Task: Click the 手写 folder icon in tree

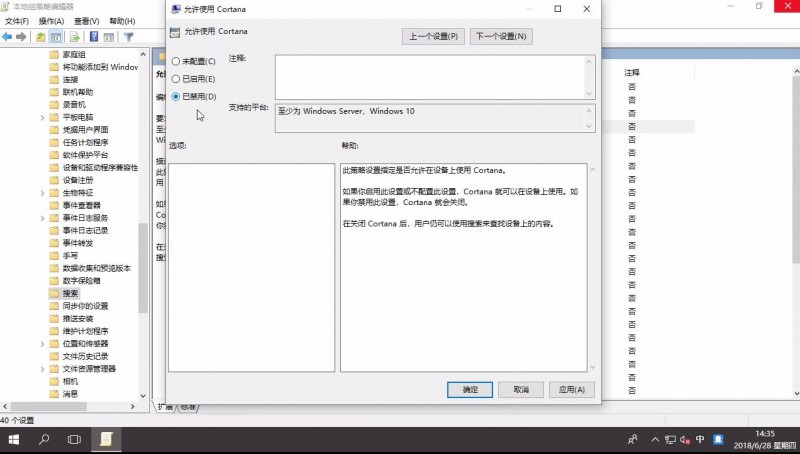Action: click(54, 256)
